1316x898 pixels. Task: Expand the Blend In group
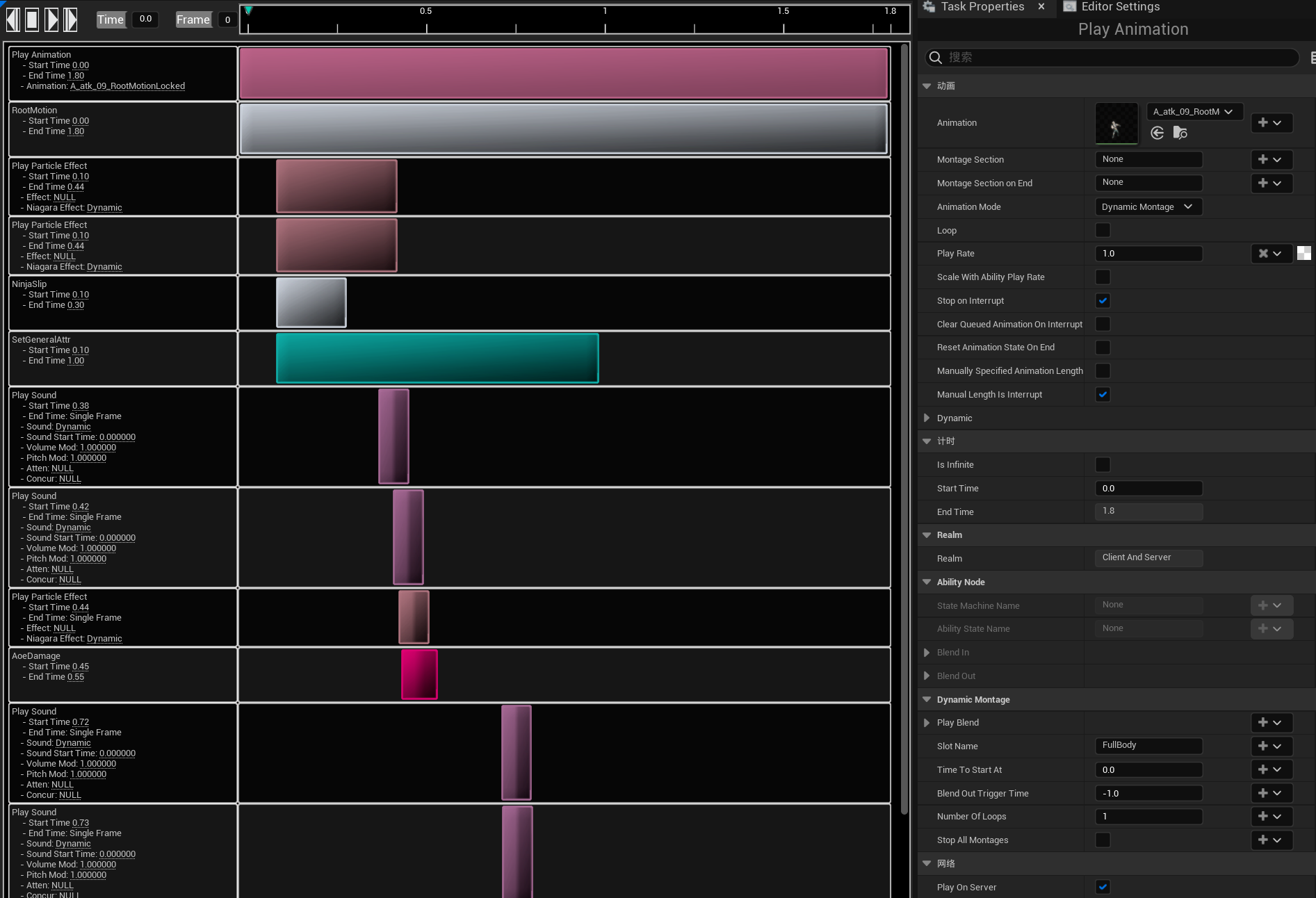(927, 653)
